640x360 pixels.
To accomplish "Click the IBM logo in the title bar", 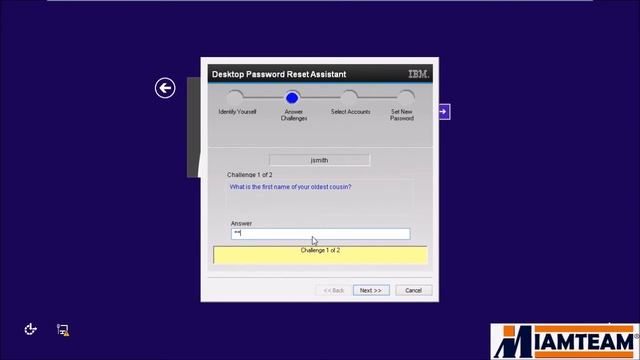I will 418,74.
